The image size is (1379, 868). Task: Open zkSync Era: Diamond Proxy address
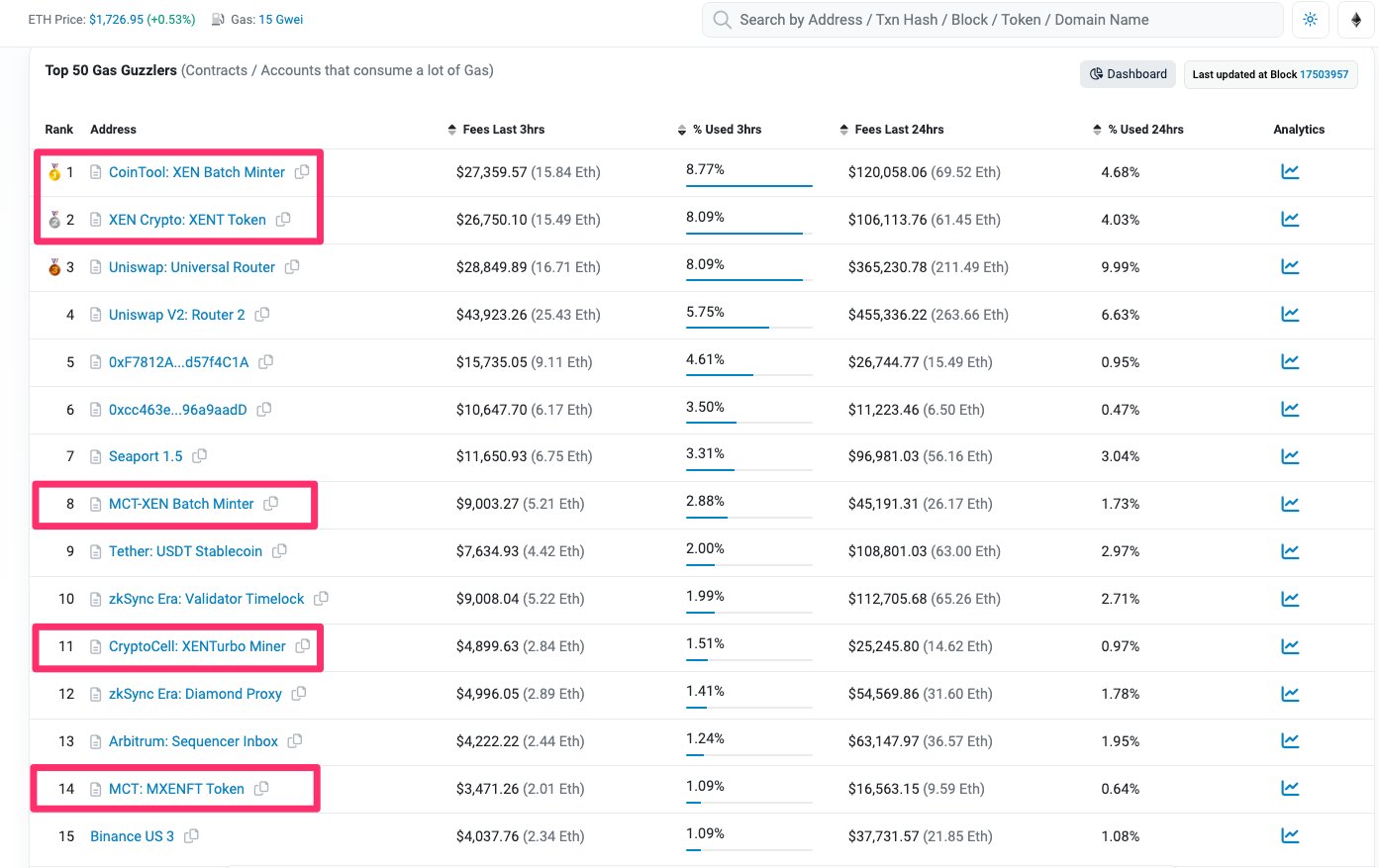coord(195,694)
